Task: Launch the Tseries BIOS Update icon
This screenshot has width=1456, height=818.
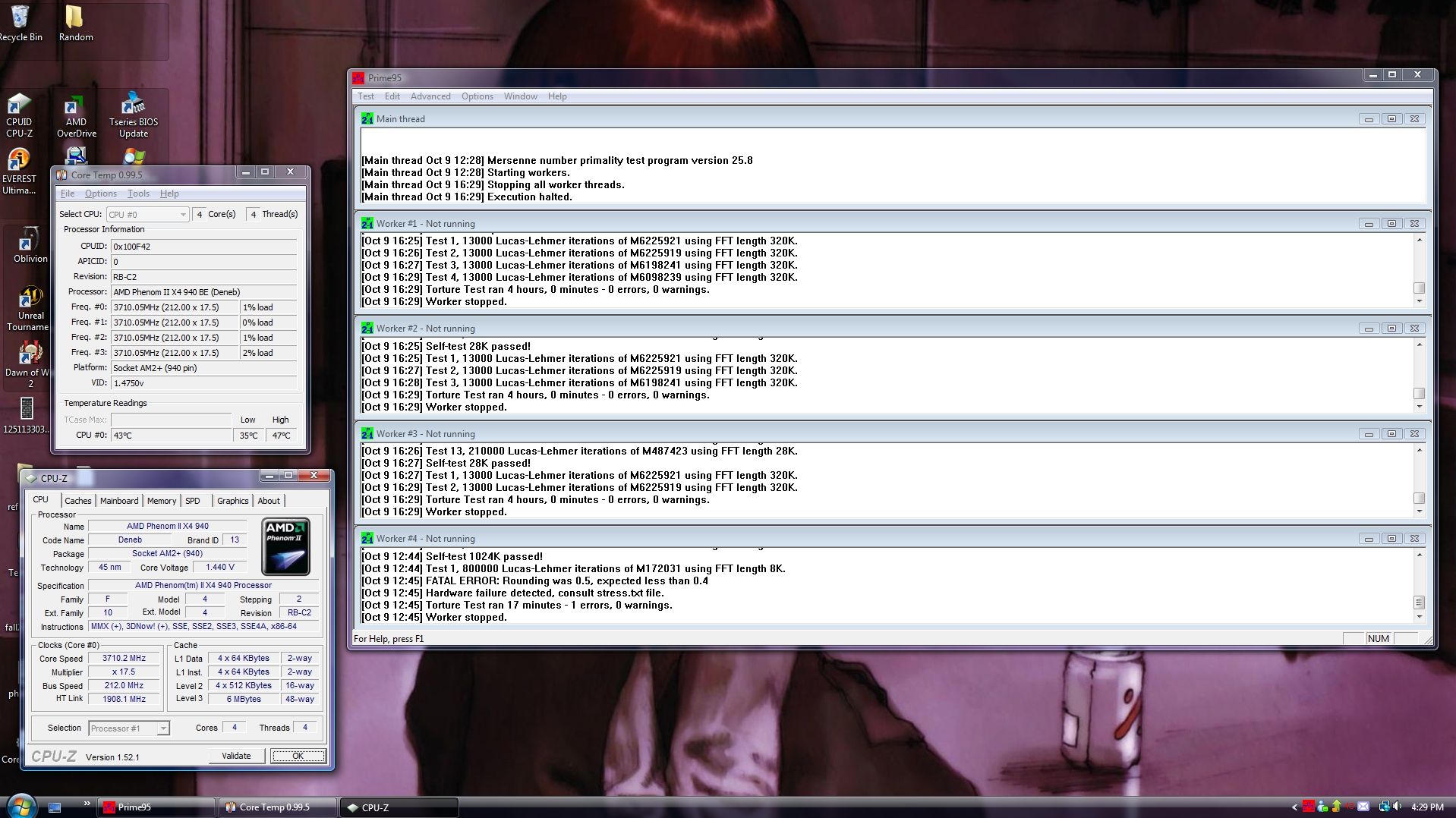Action: coord(134,115)
